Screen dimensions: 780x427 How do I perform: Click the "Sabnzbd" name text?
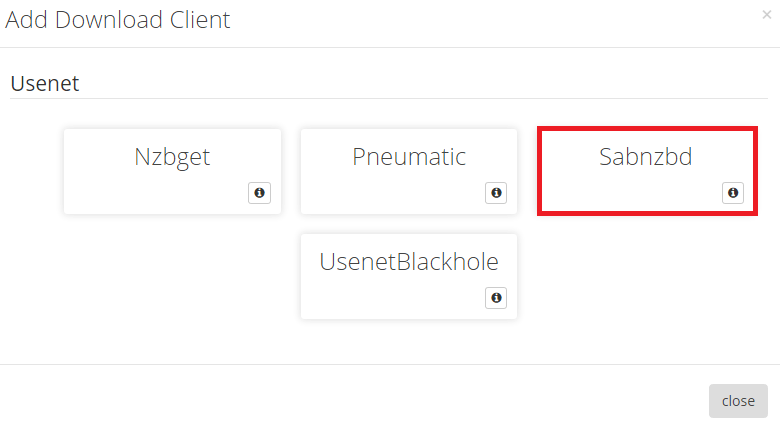click(645, 157)
